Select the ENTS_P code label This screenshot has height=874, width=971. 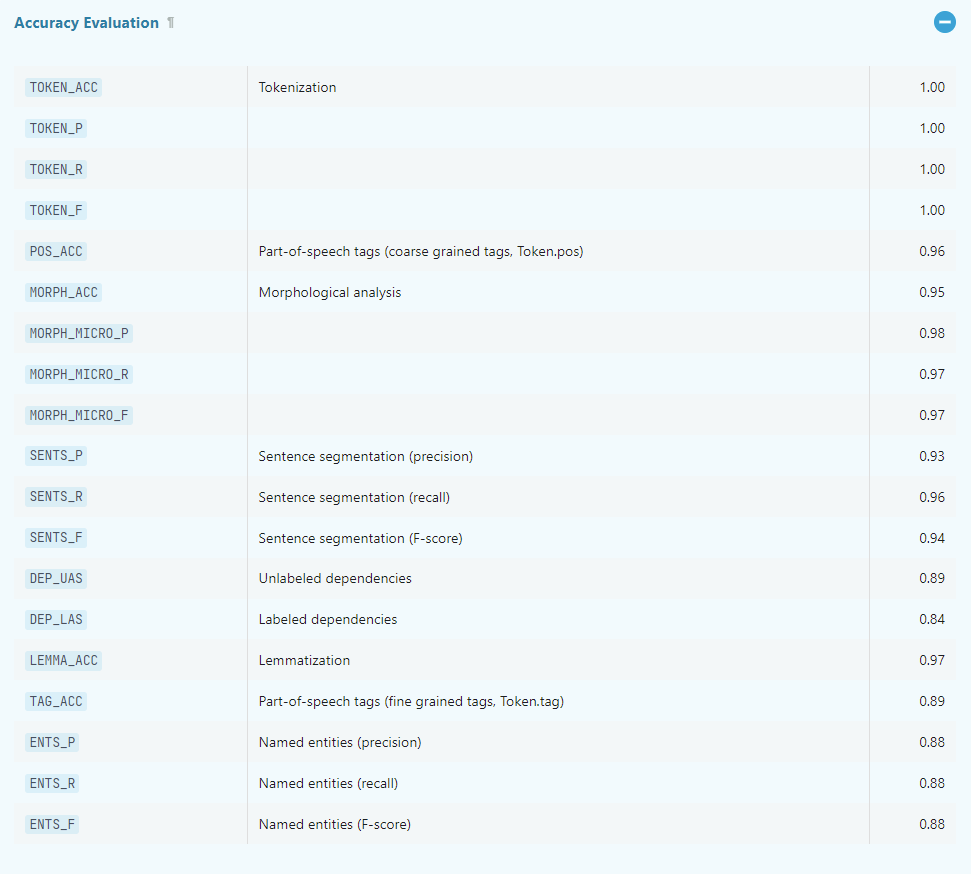coord(53,742)
